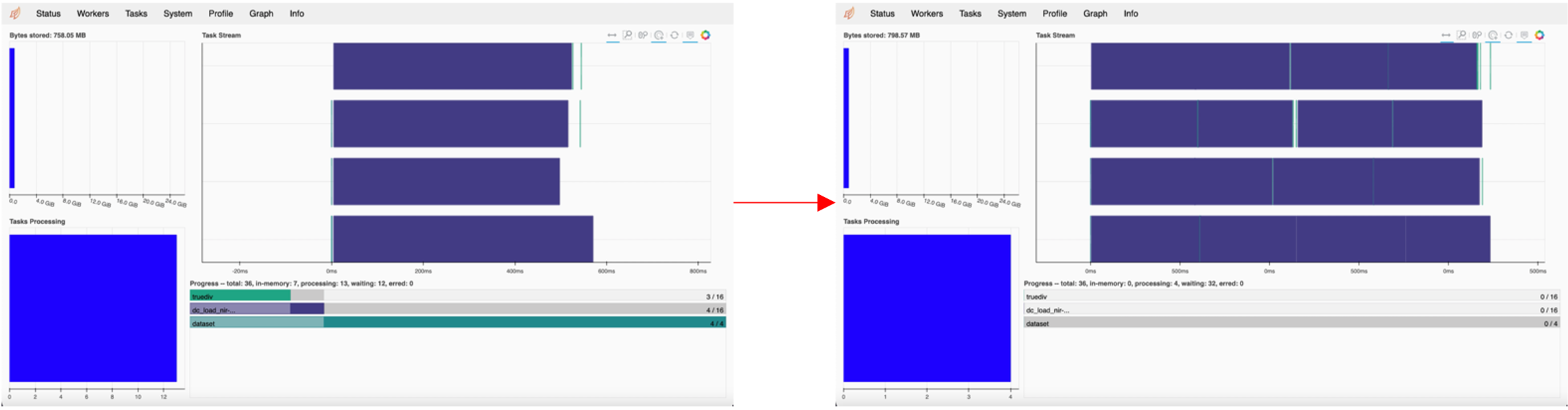Select Box Zoom tool in right Task Stream
The height and width of the screenshot is (410, 1568).
click(x=1461, y=35)
